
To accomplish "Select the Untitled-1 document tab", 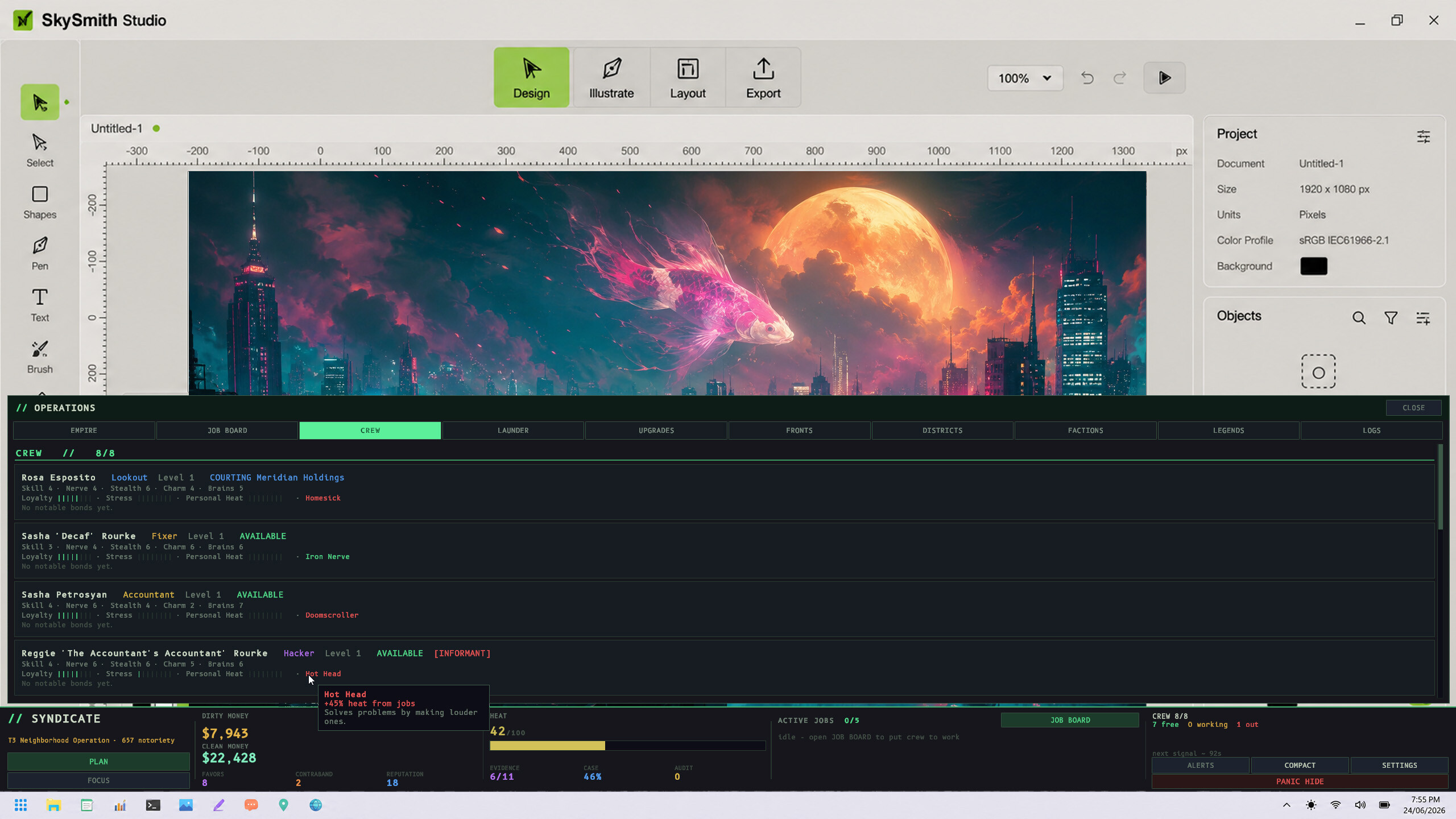I will (117, 129).
